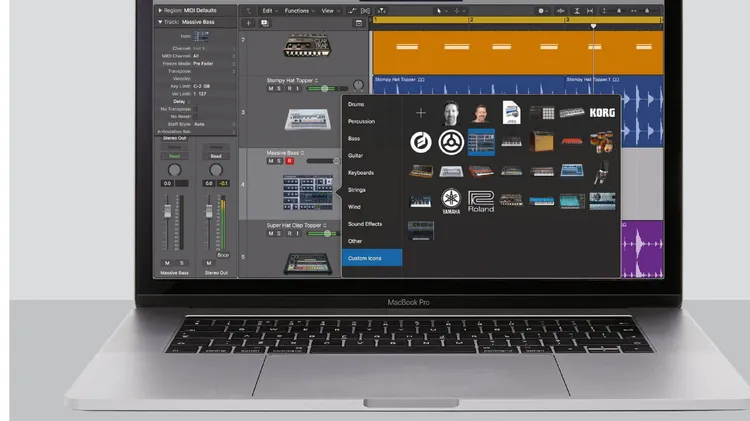Viewport: 750px width, 421px height.
Task: Select the Sound Effects icon category
Action: click(x=365, y=224)
